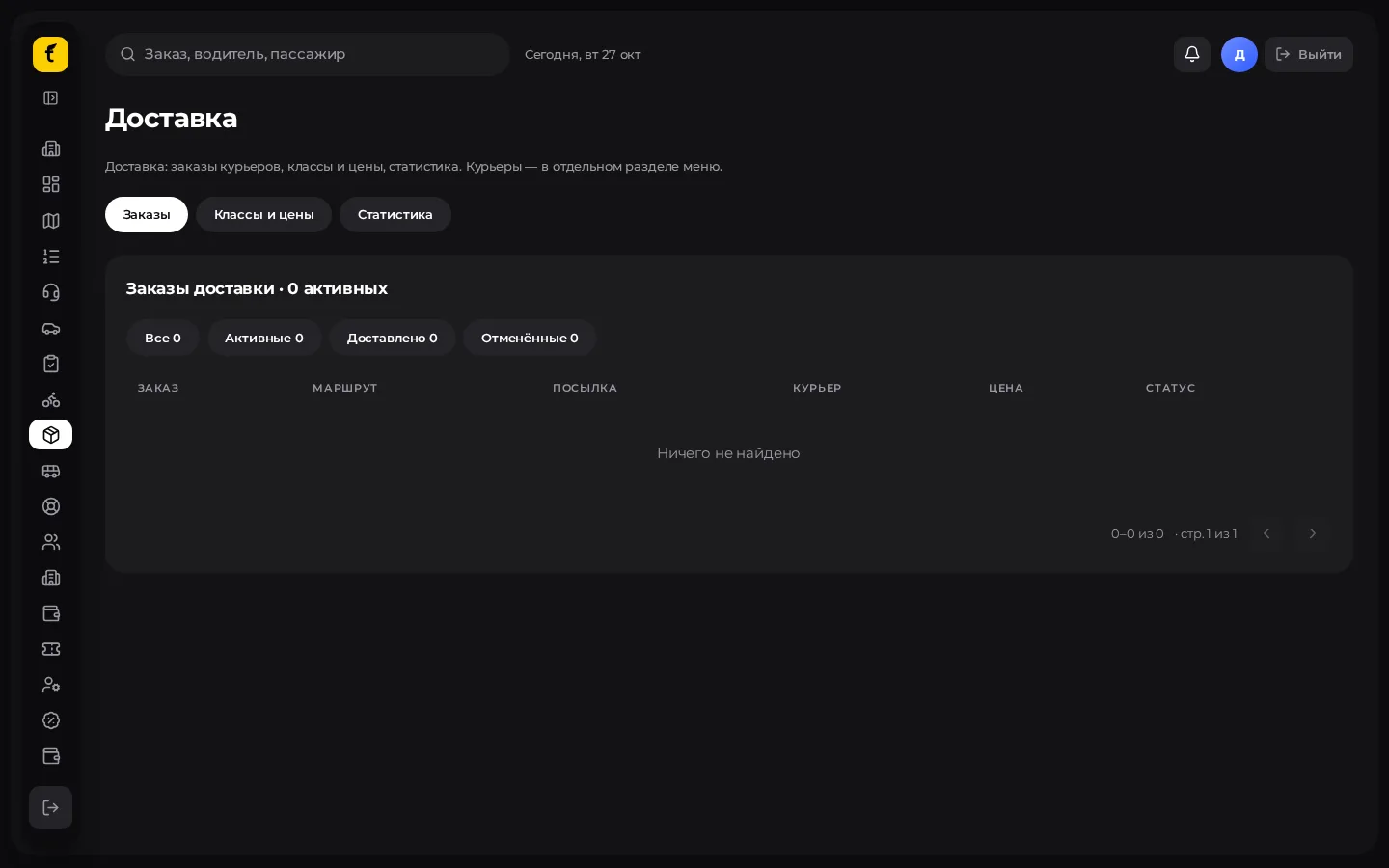Open the lifebuoy support icon

[51, 506]
